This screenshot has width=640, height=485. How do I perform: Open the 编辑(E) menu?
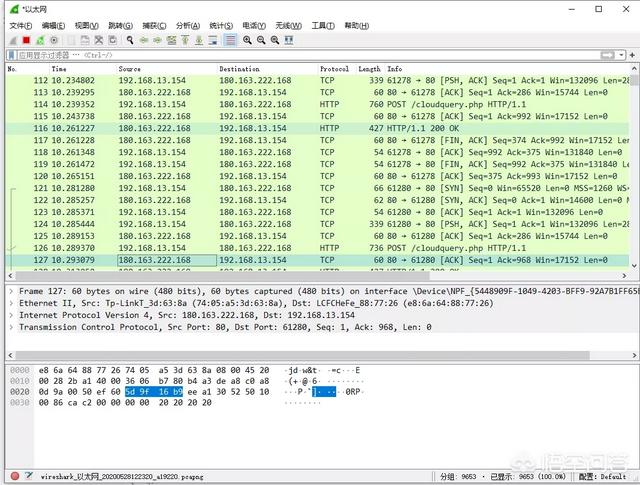53,26
